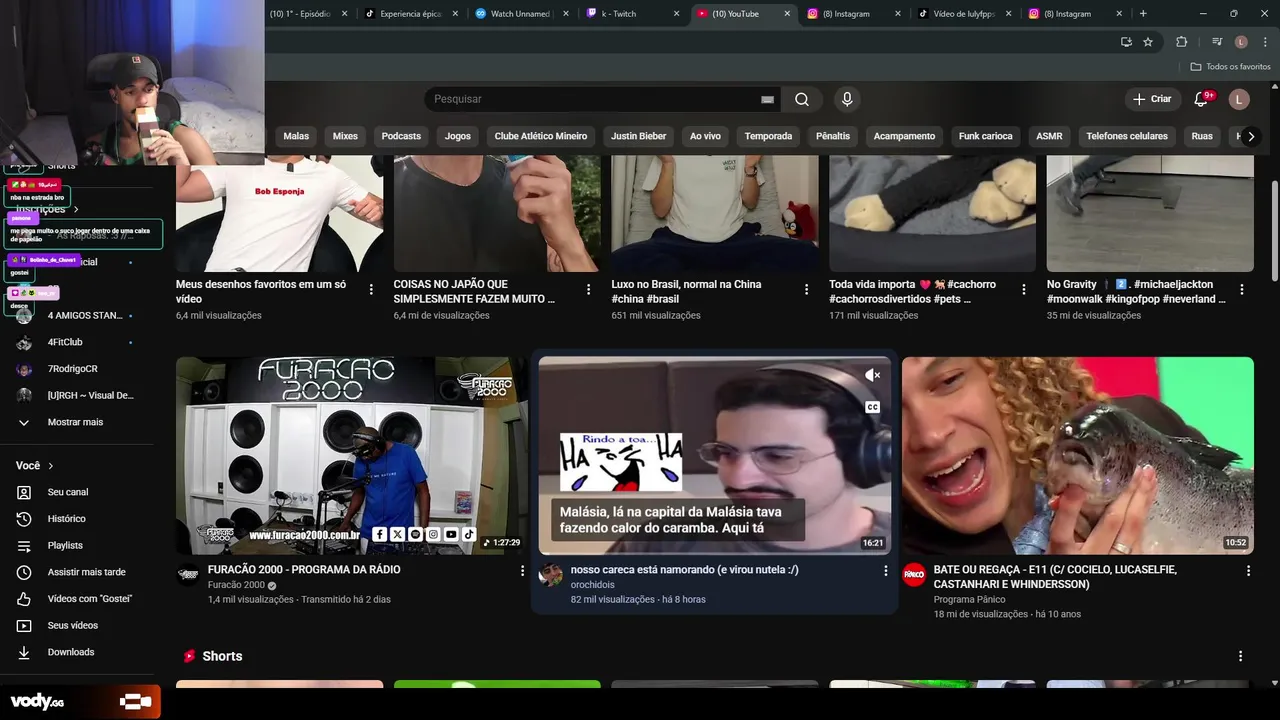This screenshot has height=720, width=1280.
Task: Toggle captions on preview video
Action: [872, 407]
